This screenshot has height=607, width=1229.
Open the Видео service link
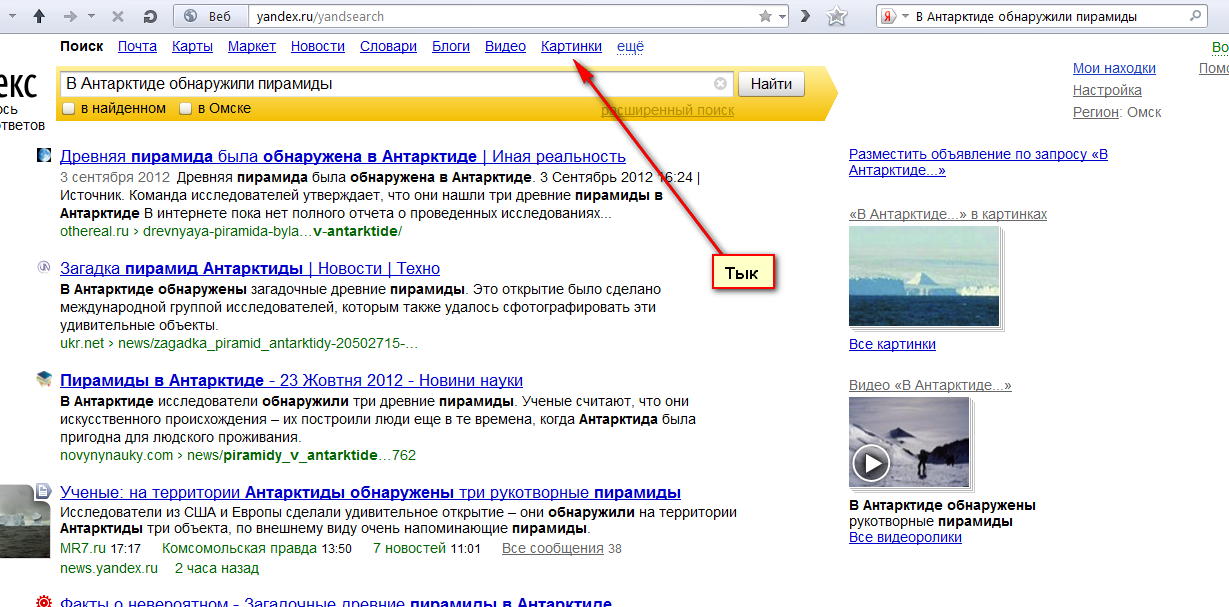pyautogui.click(x=505, y=46)
